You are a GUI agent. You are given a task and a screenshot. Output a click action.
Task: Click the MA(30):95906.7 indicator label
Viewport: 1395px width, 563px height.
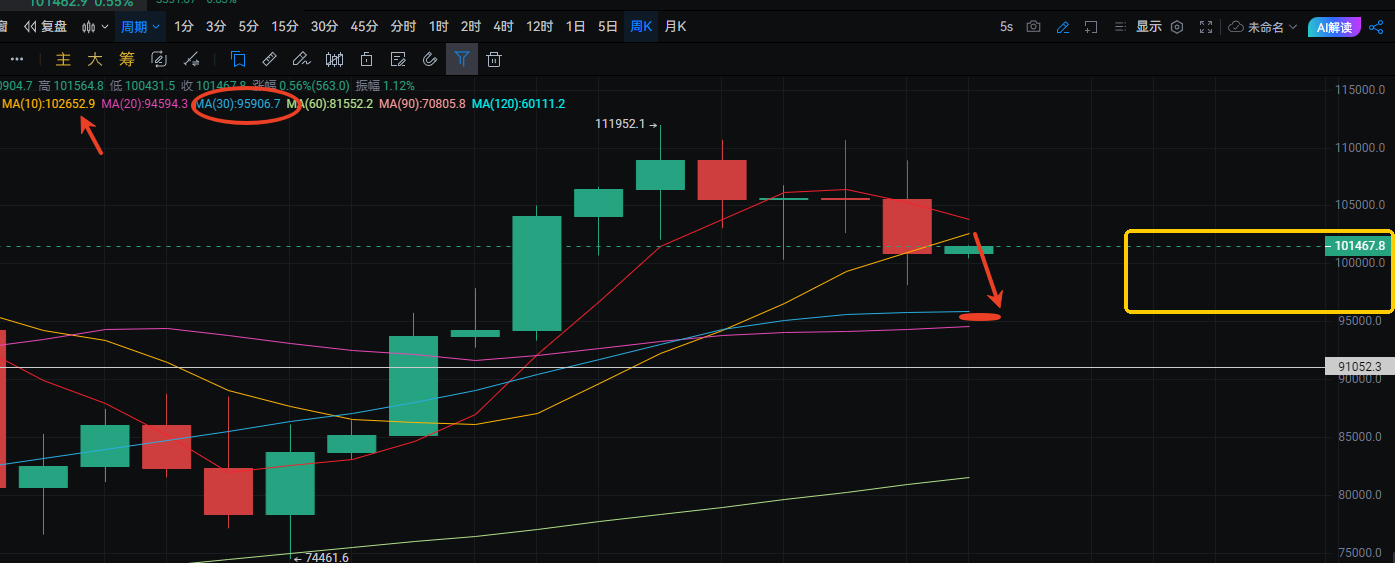[x=238, y=104]
